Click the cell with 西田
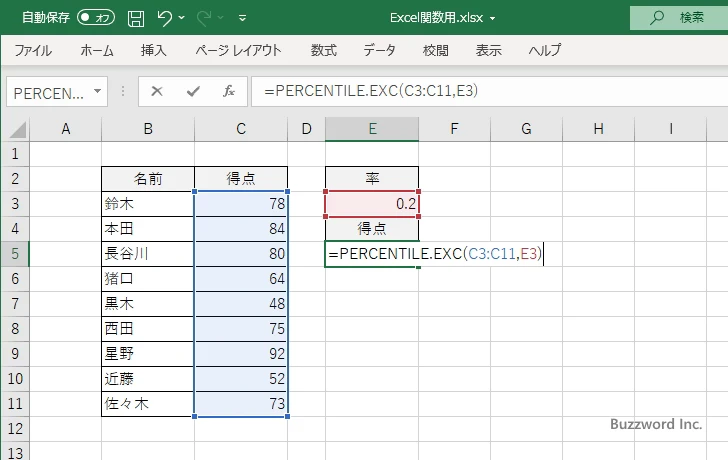This screenshot has width=728, height=460. click(148, 329)
